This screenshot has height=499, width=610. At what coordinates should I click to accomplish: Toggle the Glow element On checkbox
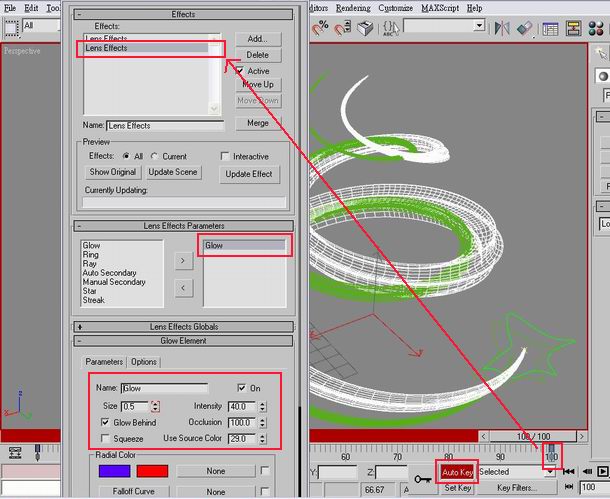point(242,388)
